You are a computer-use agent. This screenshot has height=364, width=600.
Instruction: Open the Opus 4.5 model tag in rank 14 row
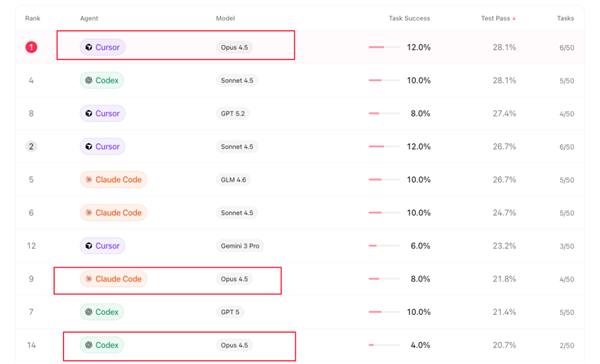234,345
